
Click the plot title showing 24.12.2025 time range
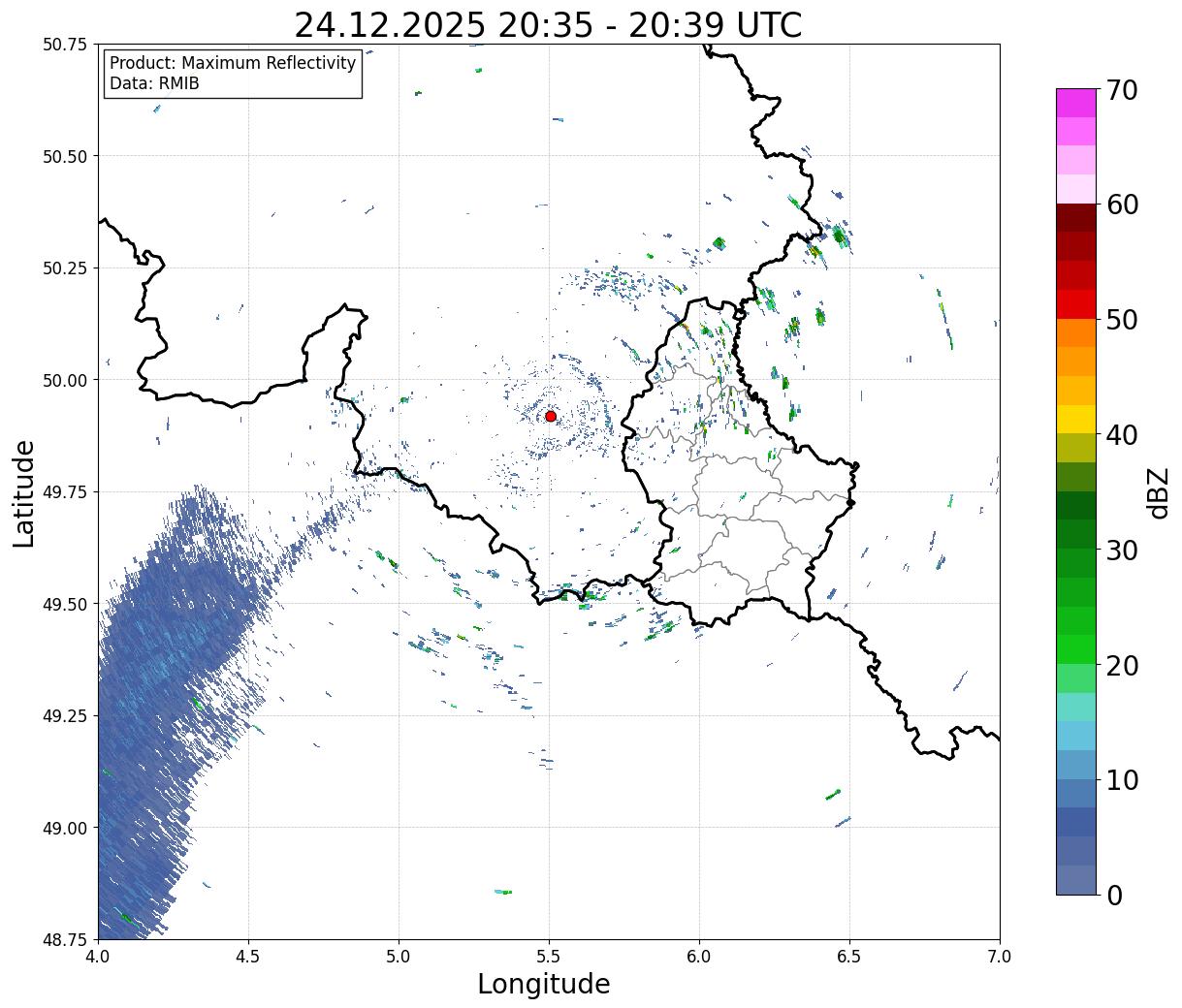click(548, 24)
